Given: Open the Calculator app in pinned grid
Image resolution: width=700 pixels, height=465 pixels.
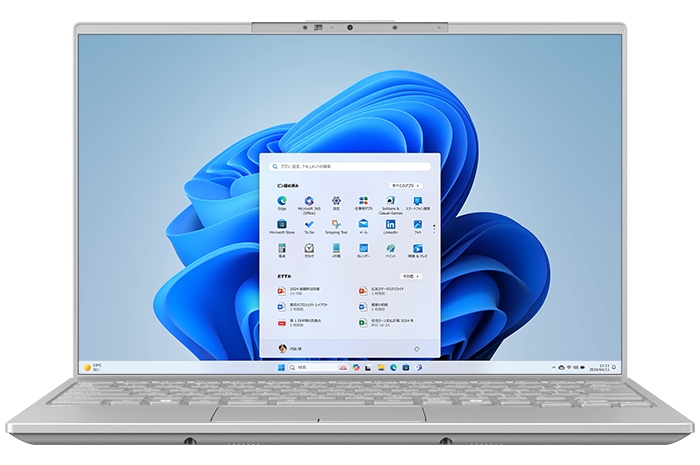Looking at the screenshot, I should (282, 248).
